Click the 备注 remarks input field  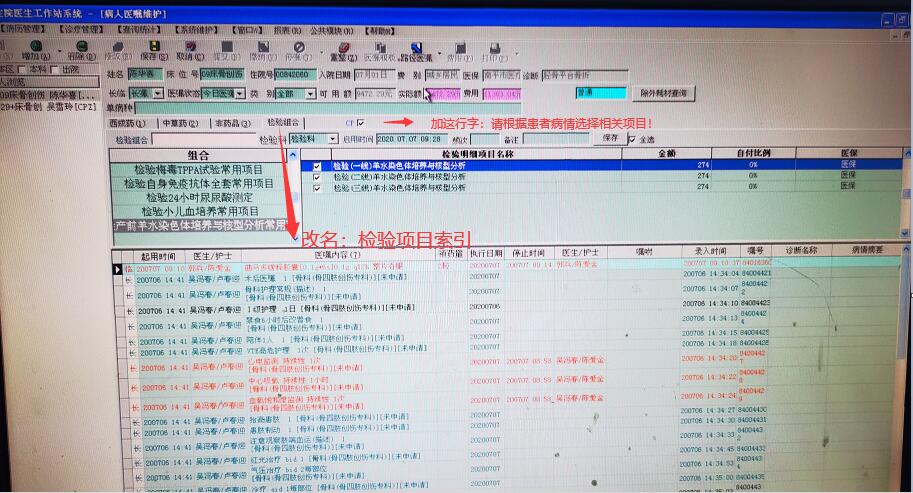(556, 139)
